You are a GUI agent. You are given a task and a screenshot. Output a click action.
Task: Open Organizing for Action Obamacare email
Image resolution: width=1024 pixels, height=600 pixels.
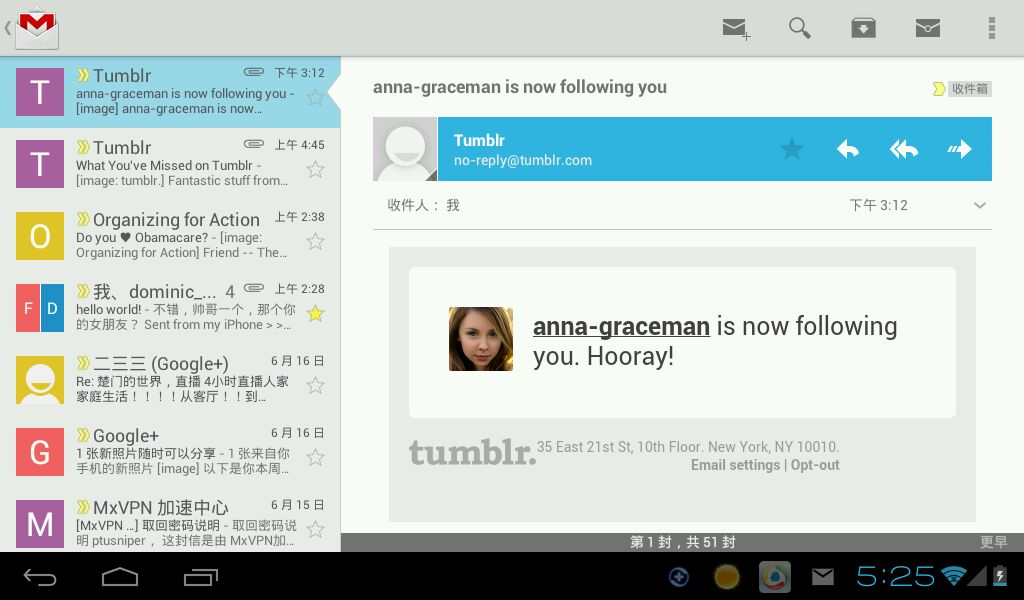pyautogui.click(x=170, y=236)
